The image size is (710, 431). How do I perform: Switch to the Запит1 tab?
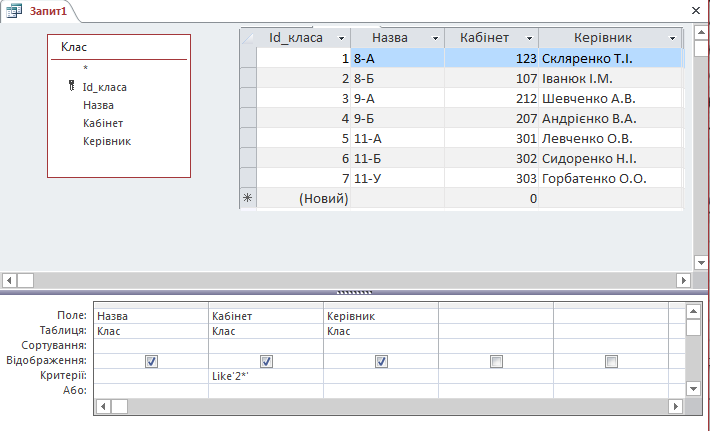coord(48,11)
